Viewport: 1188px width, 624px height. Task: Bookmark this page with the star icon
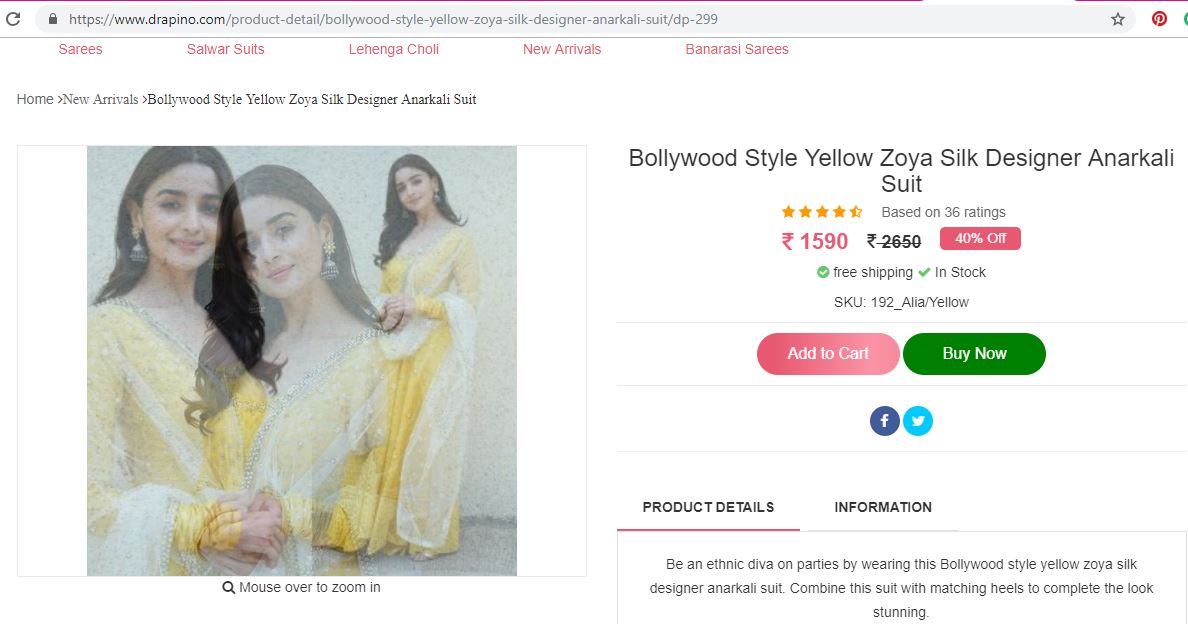point(1118,19)
